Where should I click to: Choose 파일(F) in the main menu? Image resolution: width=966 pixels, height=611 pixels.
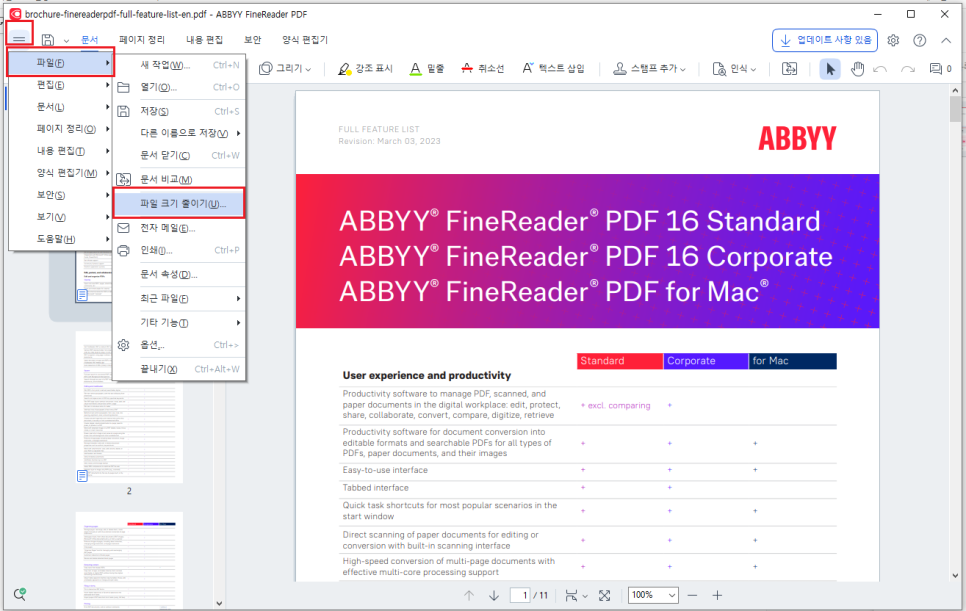tap(60, 63)
